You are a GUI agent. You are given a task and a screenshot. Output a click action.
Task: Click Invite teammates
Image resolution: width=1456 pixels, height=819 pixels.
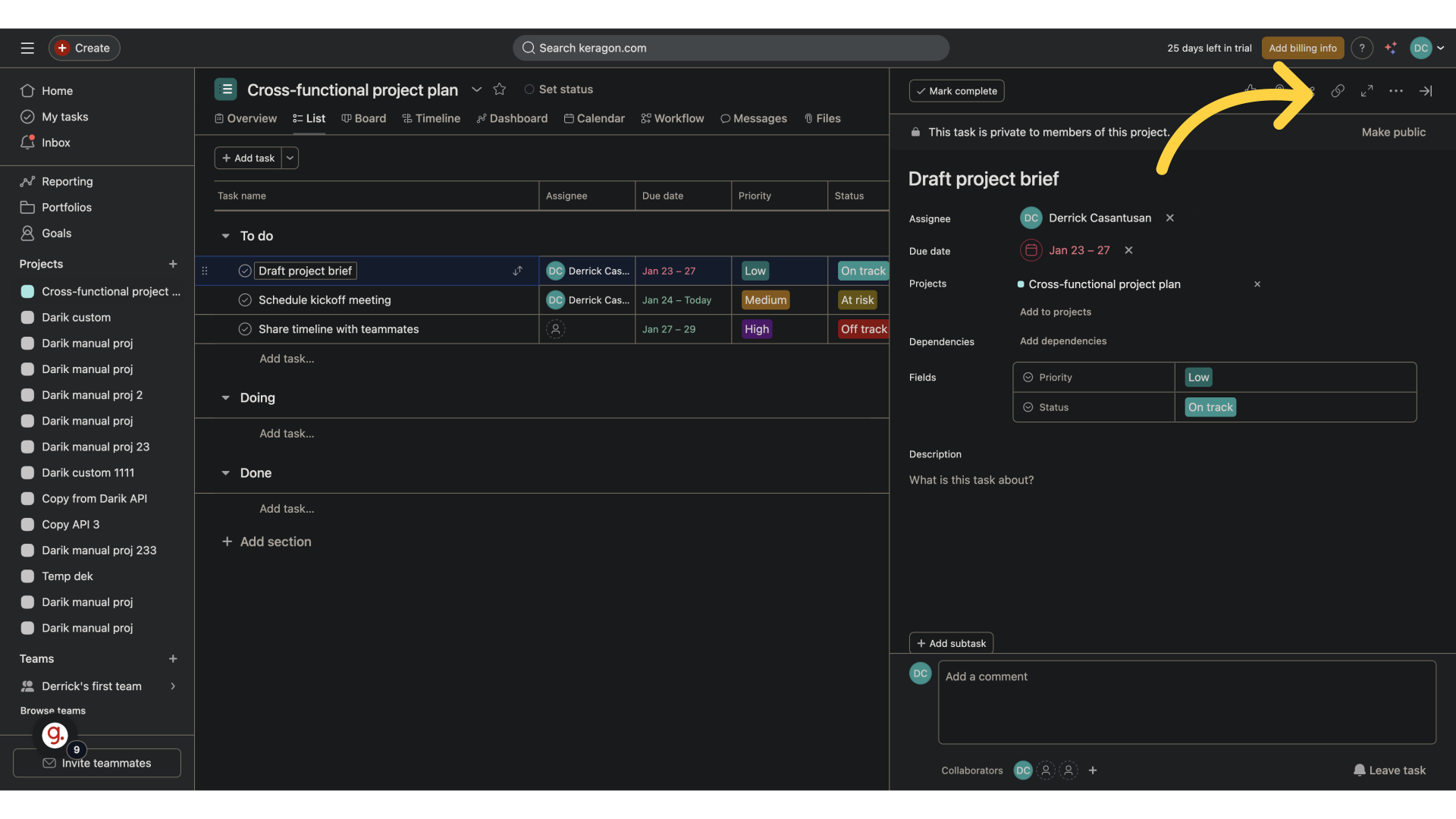coord(97,763)
